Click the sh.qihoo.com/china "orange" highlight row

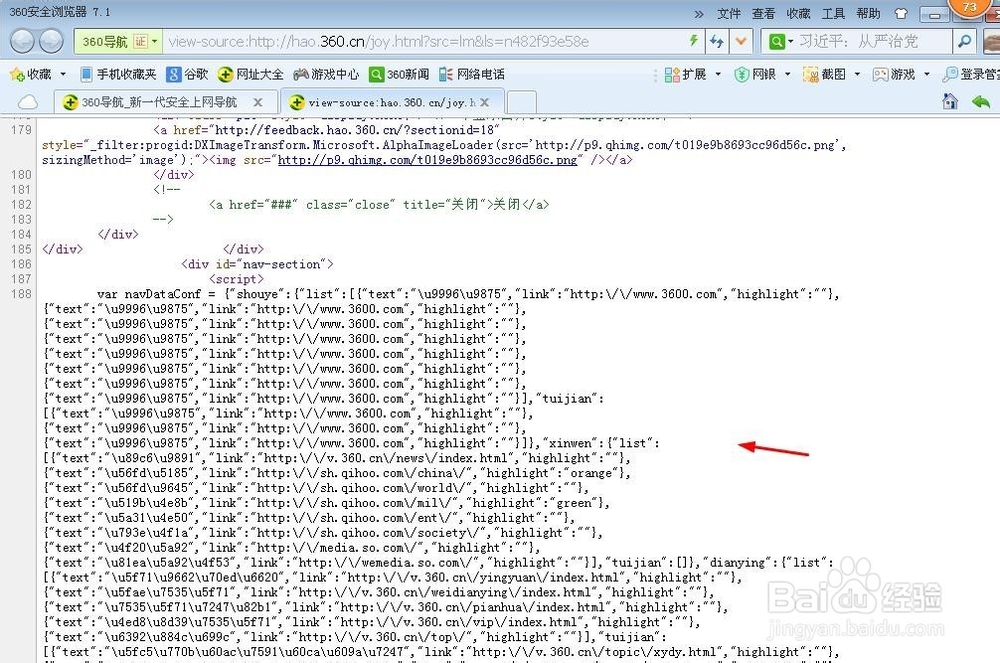[x=336, y=473]
